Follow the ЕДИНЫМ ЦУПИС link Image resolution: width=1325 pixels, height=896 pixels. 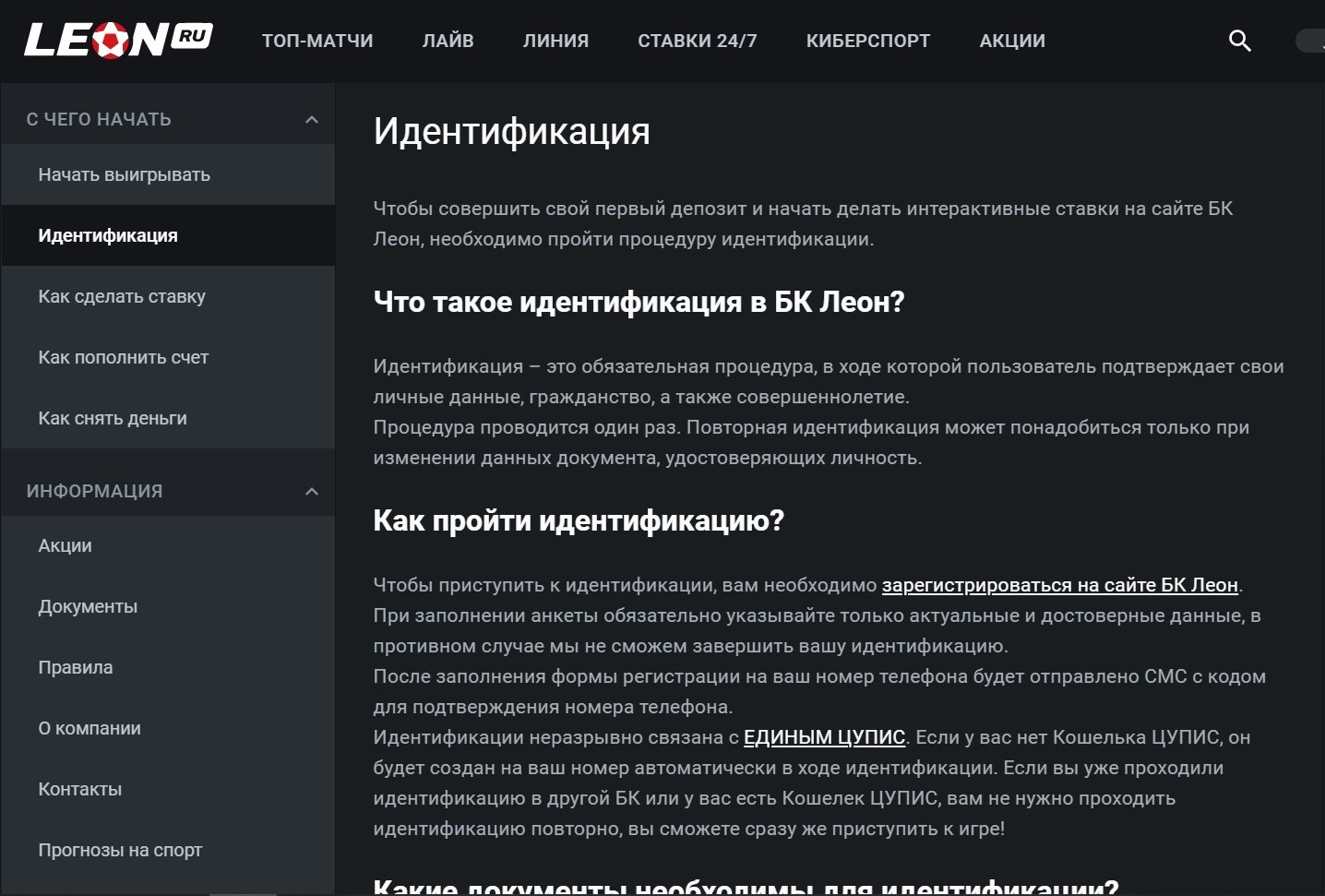coord(824,737)
